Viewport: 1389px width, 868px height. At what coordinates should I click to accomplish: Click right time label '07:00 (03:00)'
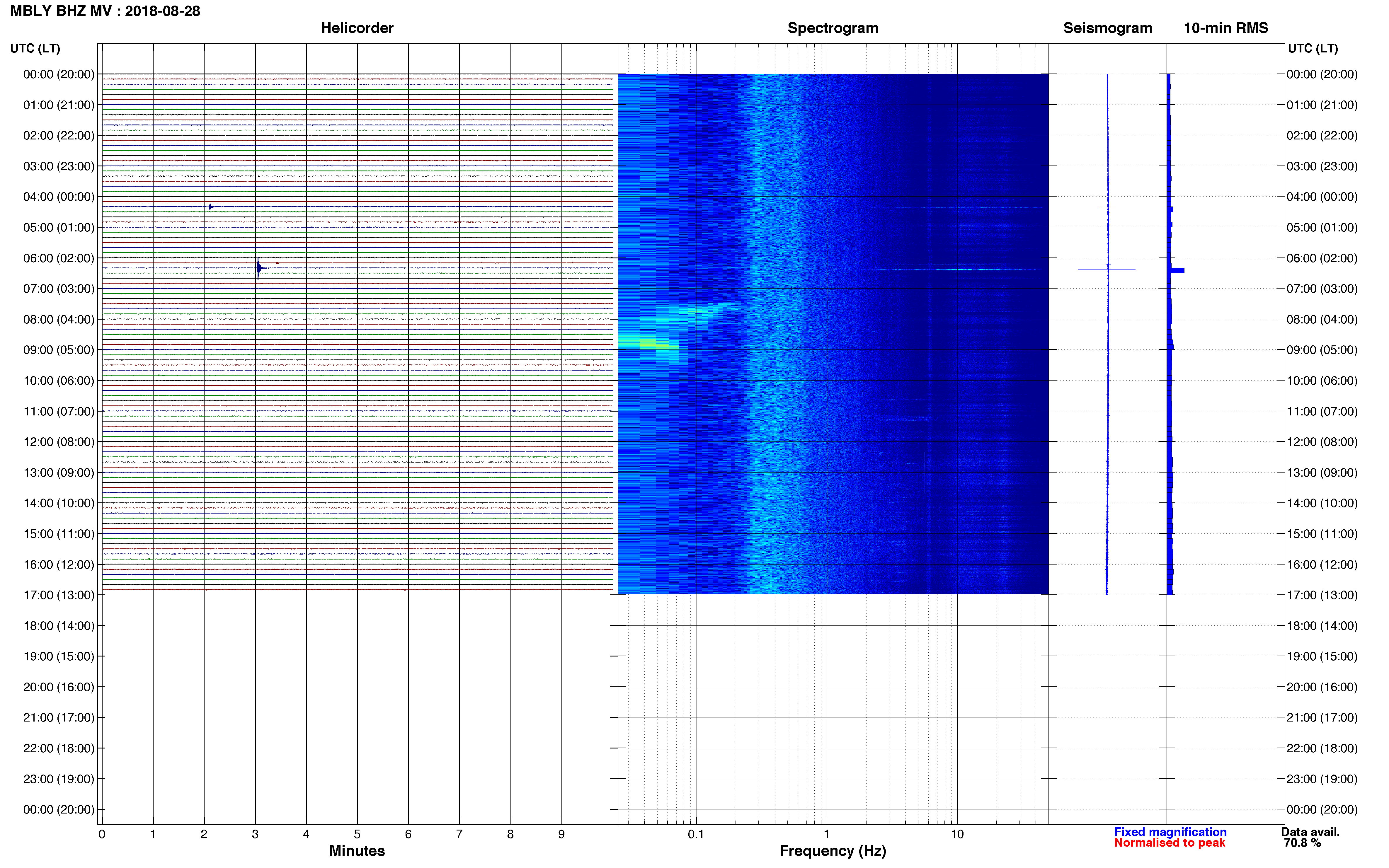1322,289
